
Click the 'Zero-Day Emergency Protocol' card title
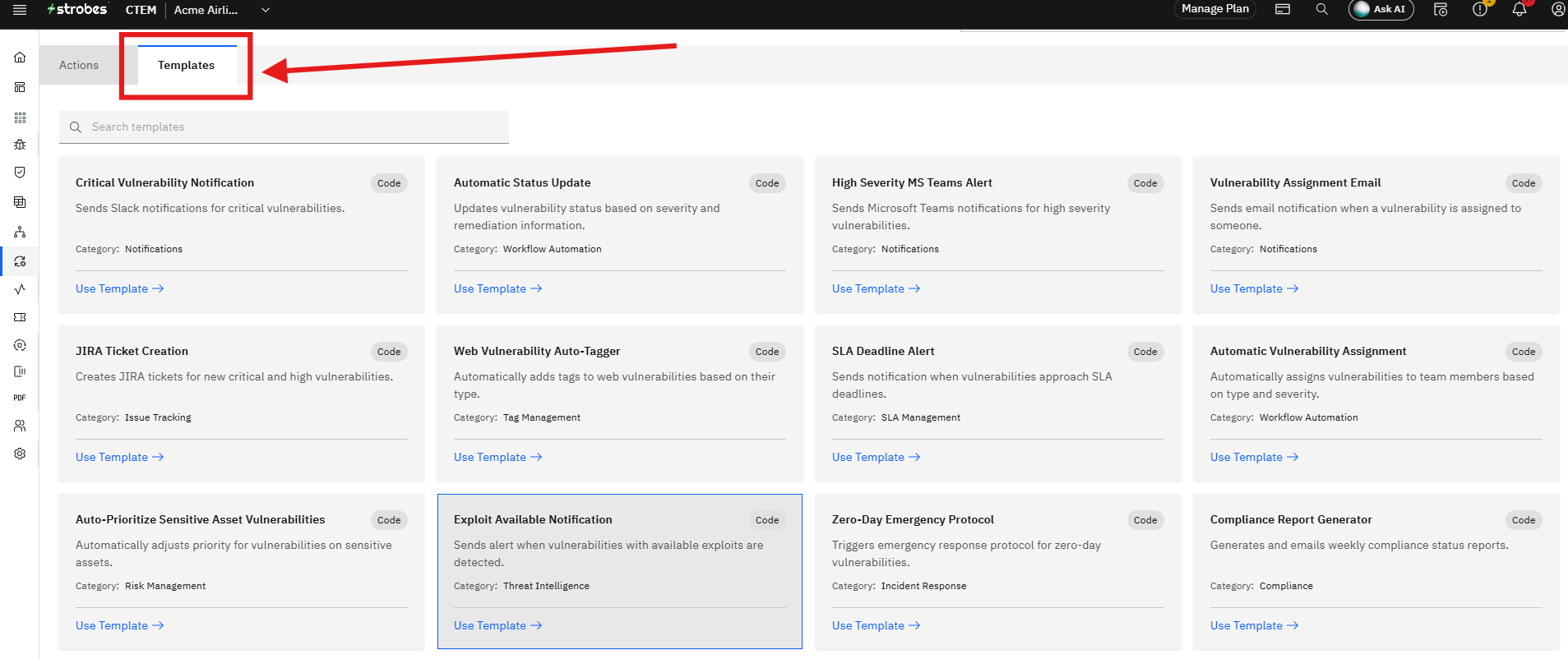(x=913, y=519)
